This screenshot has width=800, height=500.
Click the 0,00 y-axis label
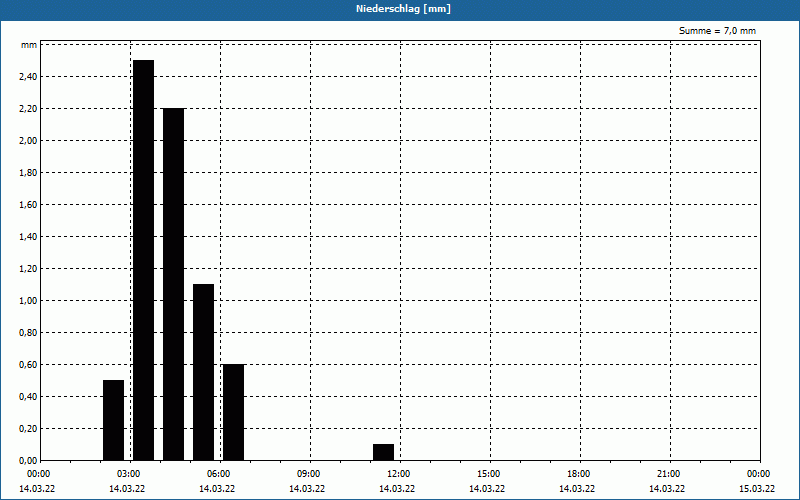pos(28,461)
